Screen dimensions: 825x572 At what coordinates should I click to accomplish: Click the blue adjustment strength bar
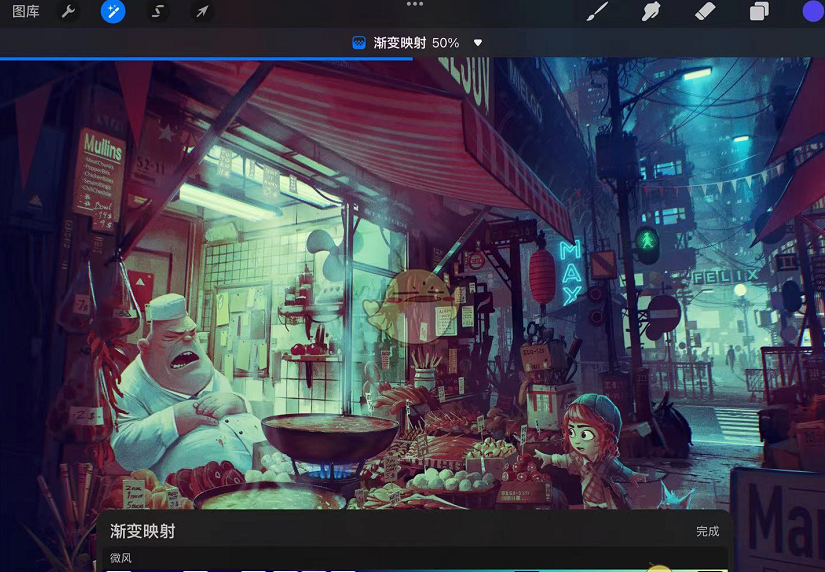click(206, 59)
